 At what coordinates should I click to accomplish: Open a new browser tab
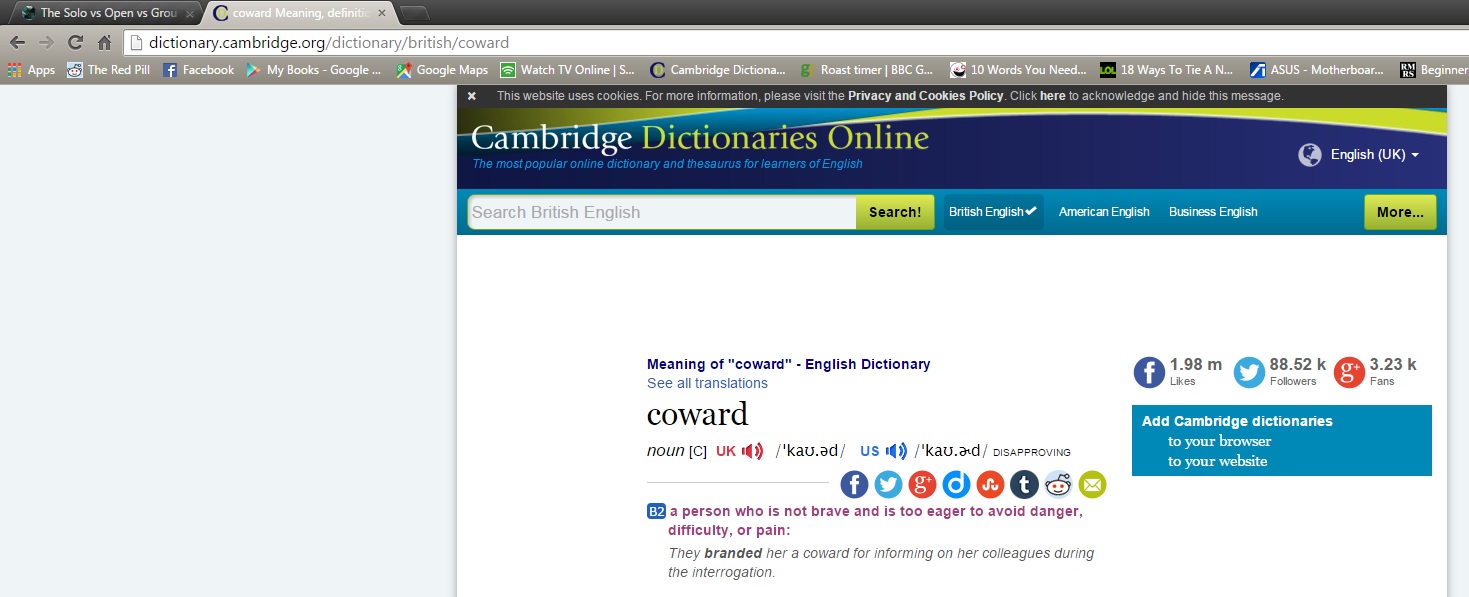(x=414, y=13)
